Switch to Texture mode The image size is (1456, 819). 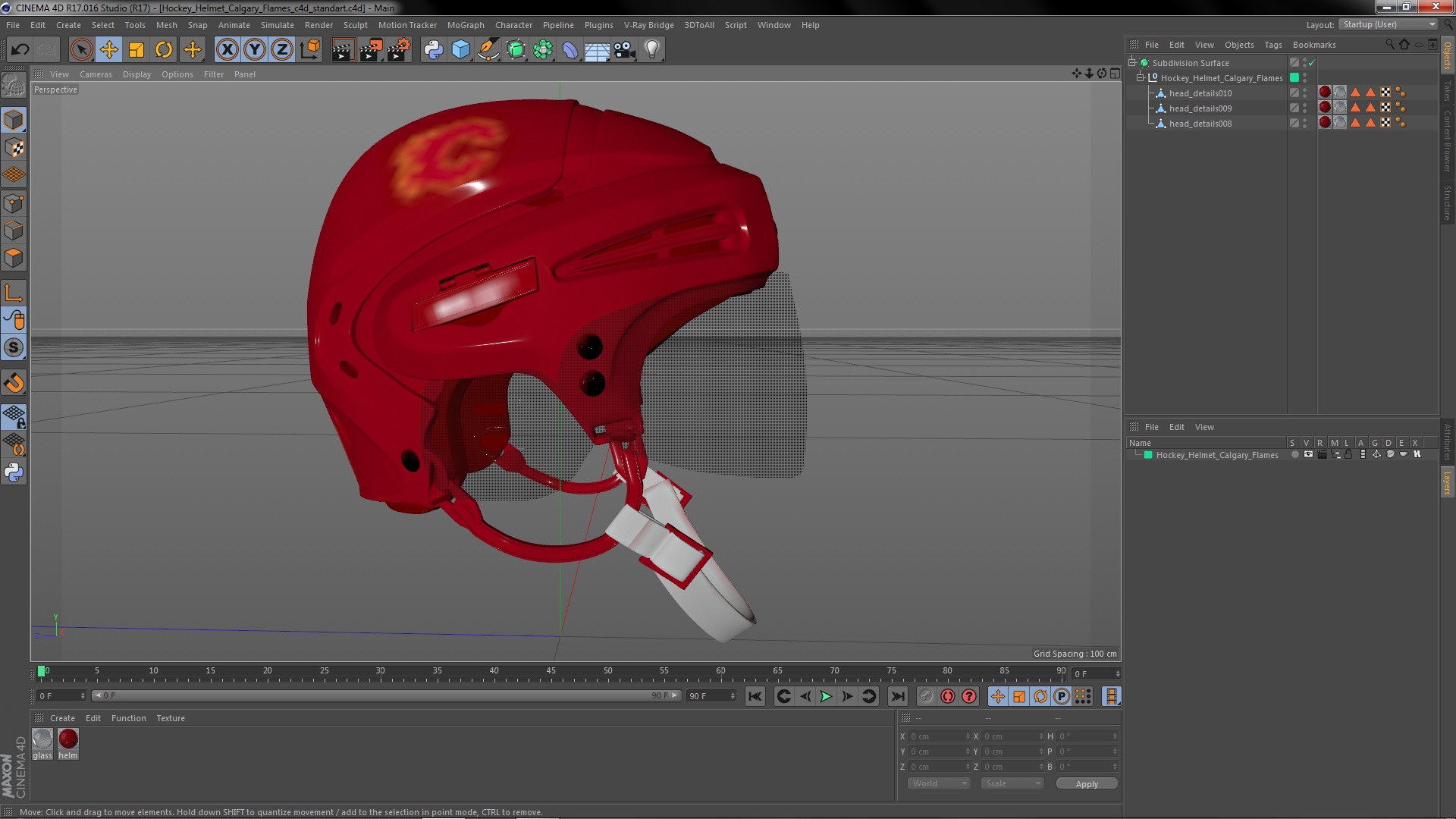tap(14, 148)
